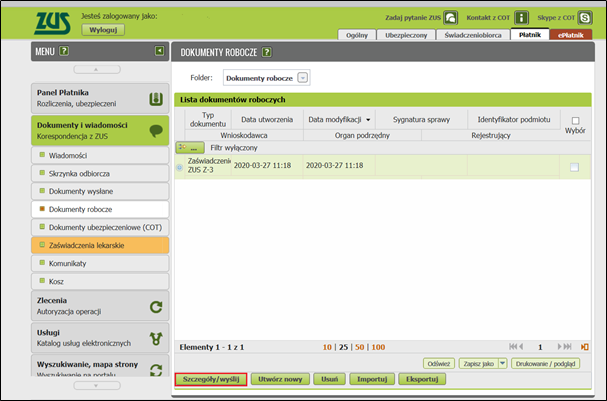Sort by Data modyfikacji column arrow

368,120
